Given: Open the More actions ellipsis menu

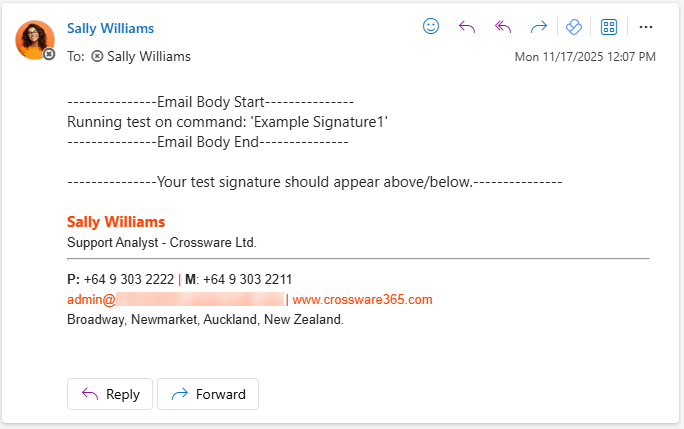Looking at the screenshot, I should [645, 27].
